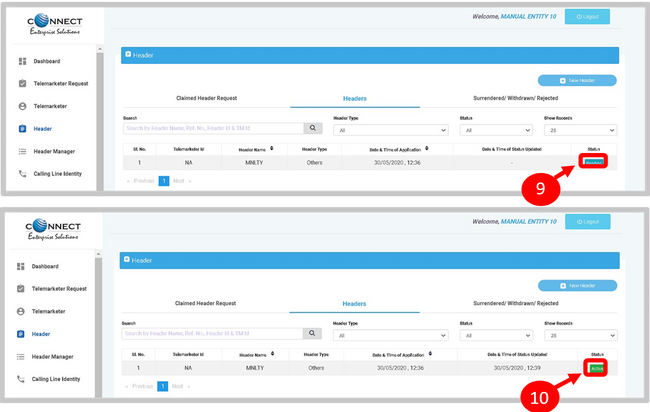Click the search input field in top screenshot
650x412 pixels.
point(213,129)
